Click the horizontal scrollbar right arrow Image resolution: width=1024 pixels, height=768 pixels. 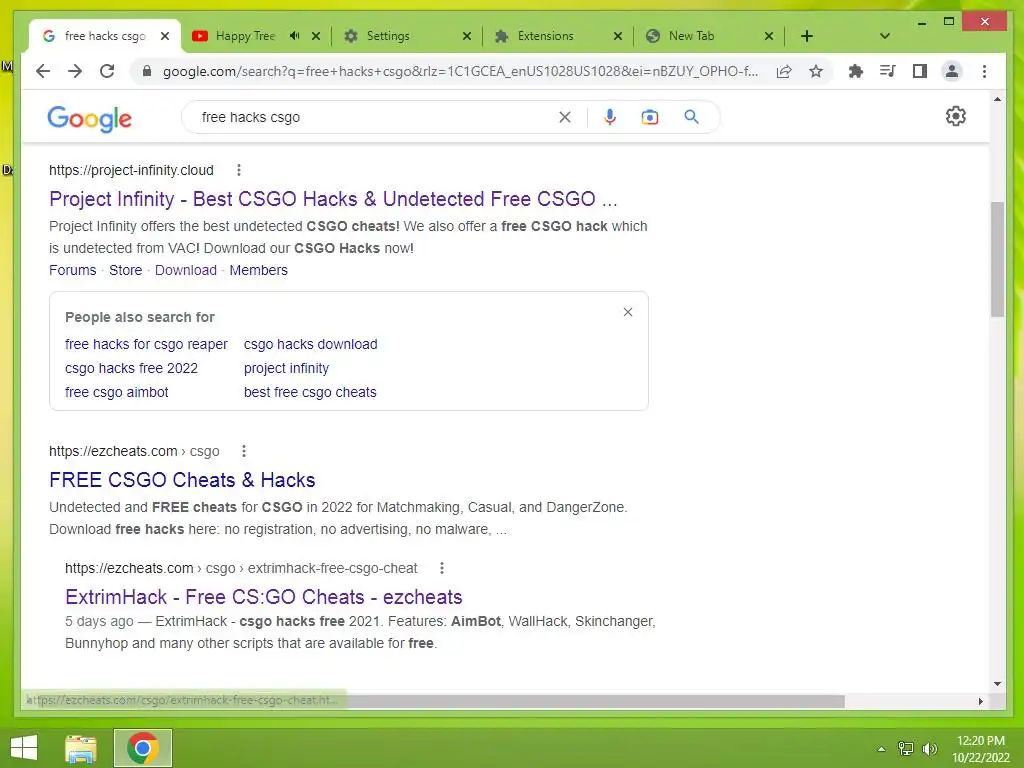tap(980, 701)
